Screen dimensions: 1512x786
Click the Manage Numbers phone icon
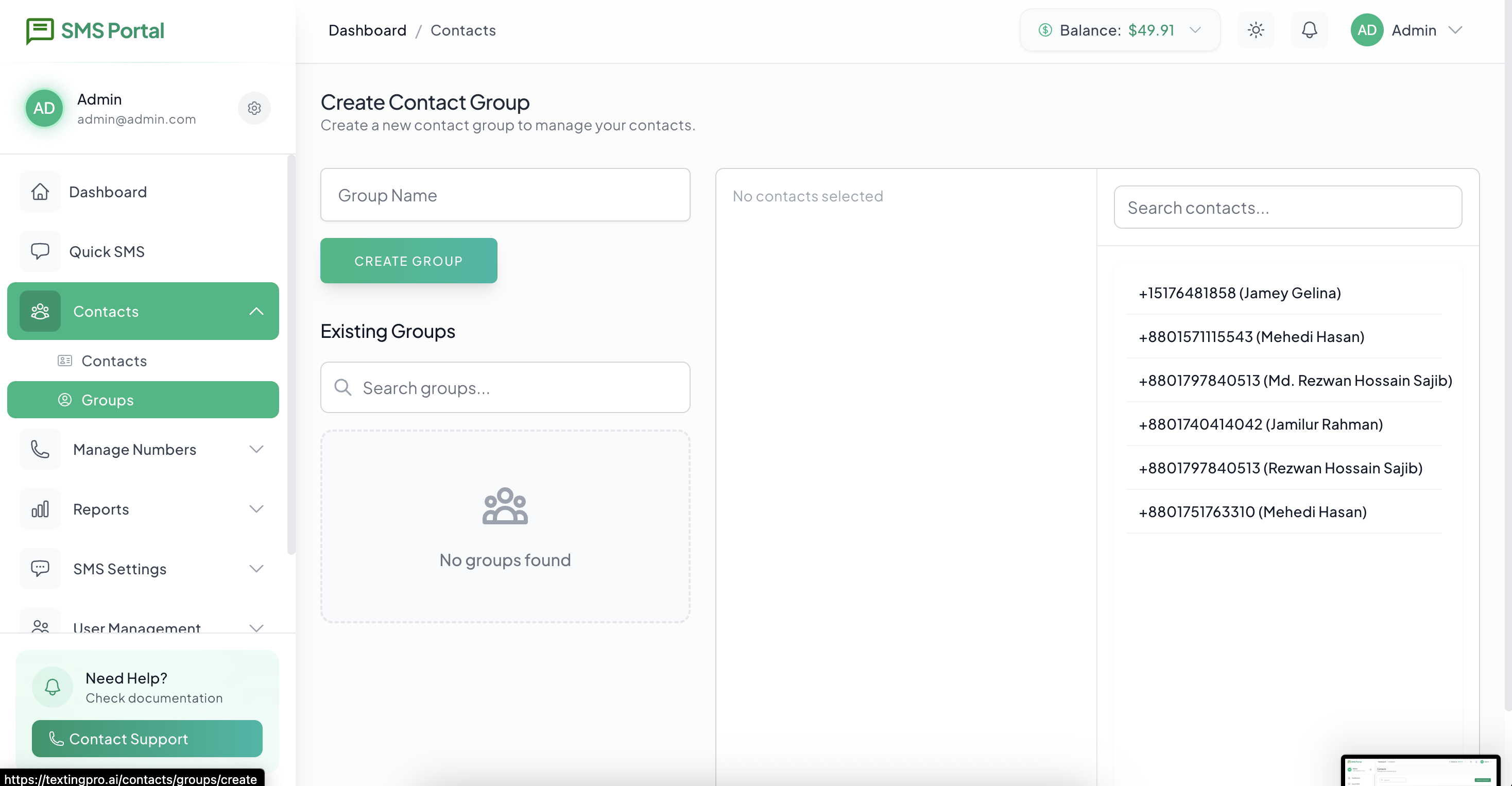point(40,449)
